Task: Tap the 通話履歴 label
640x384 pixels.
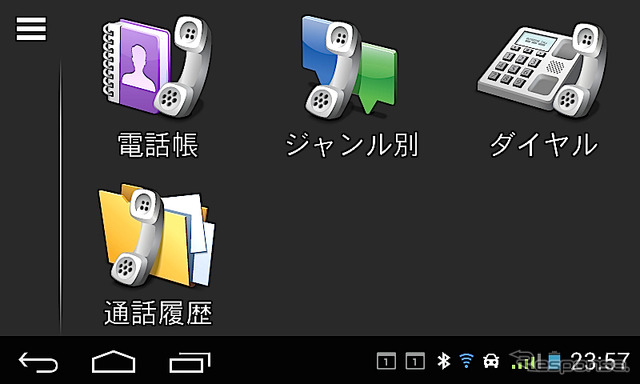Action: click(158, 313)
